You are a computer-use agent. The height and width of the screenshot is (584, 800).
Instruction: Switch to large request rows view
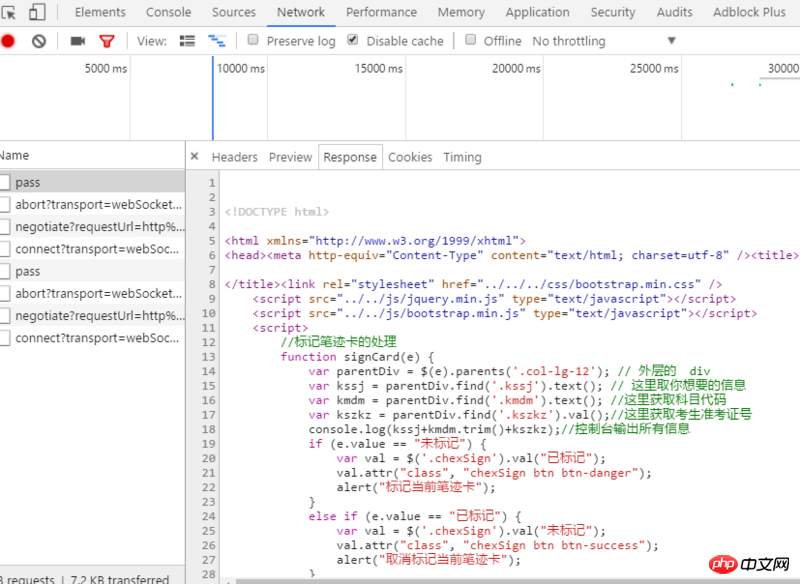click(x=187, y=41)
